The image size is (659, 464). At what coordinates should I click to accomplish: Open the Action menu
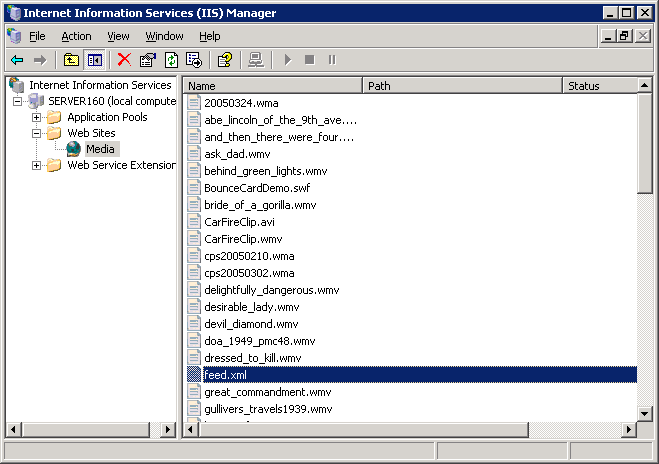coord(76,37)
